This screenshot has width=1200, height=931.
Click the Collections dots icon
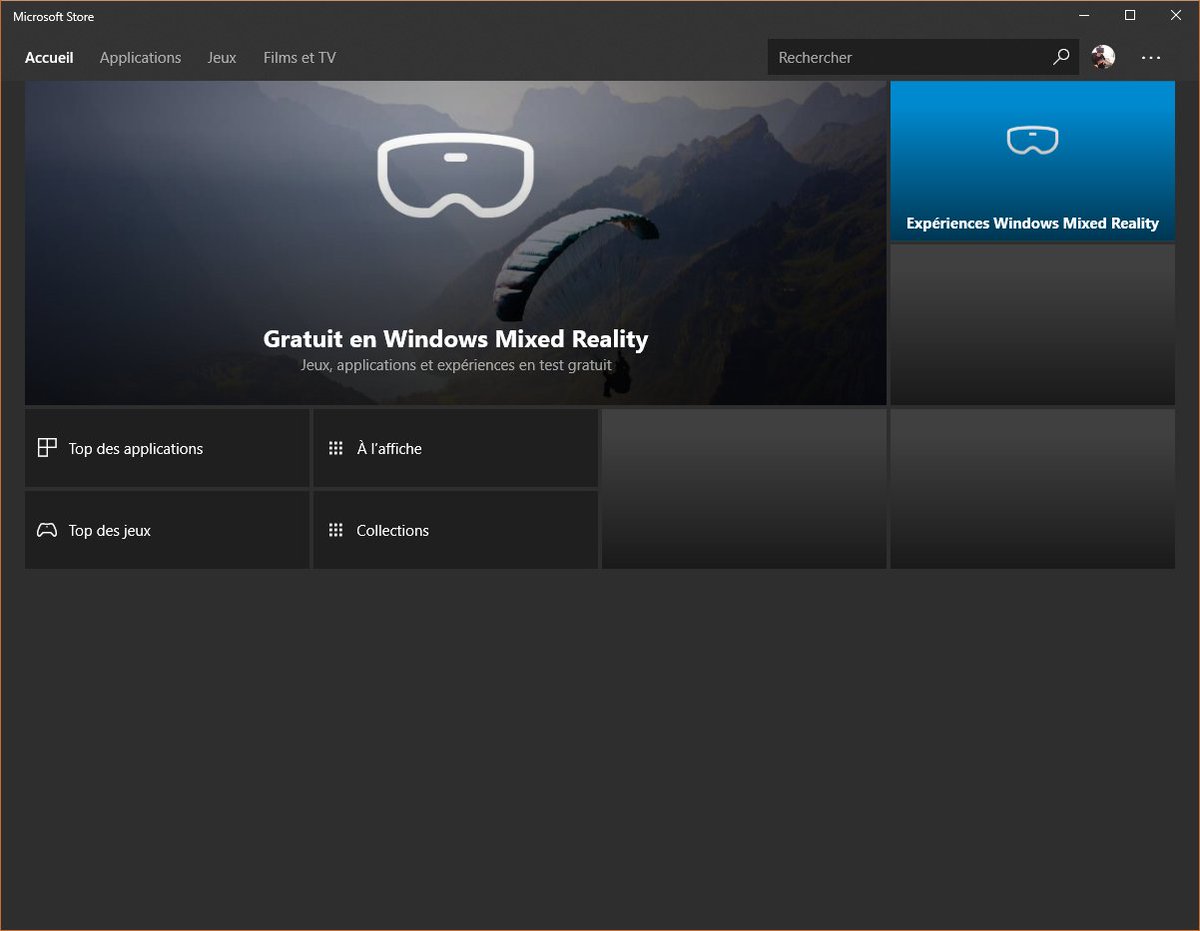tap(336, 530)
